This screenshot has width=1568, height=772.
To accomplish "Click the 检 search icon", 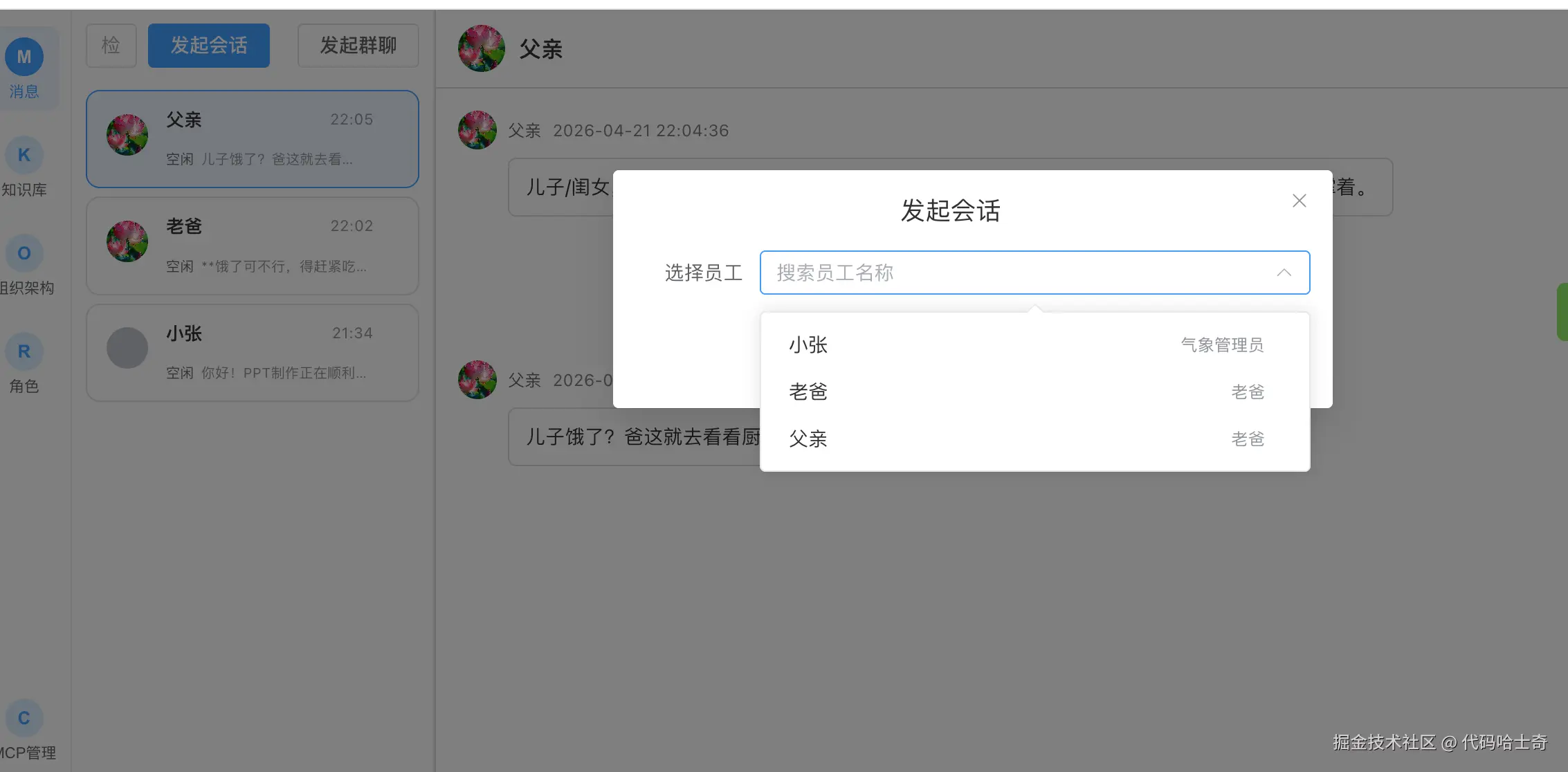I will click(x=111, y=45).
